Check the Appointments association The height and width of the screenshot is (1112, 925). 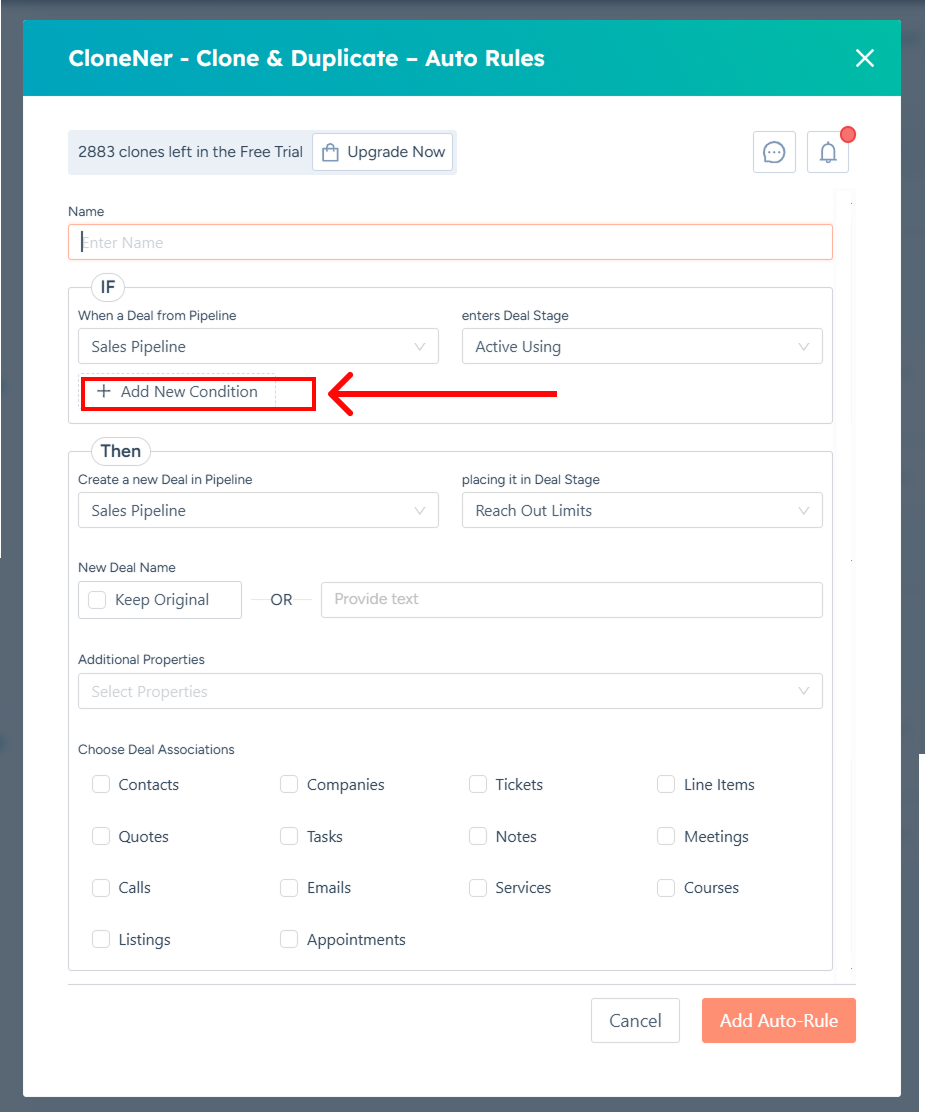click(289, 939)
